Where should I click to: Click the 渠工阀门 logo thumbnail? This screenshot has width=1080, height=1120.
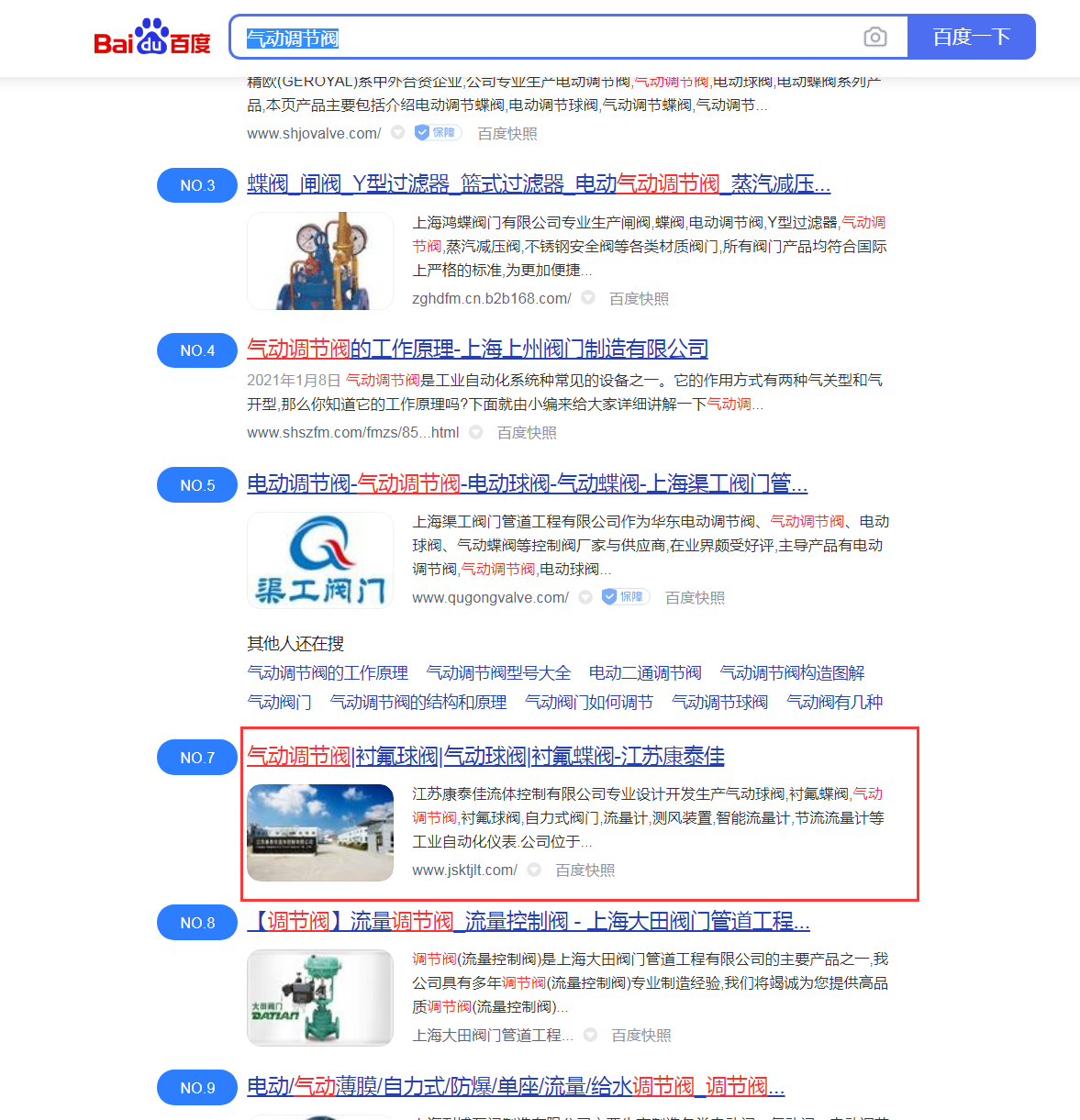(320, 560)
